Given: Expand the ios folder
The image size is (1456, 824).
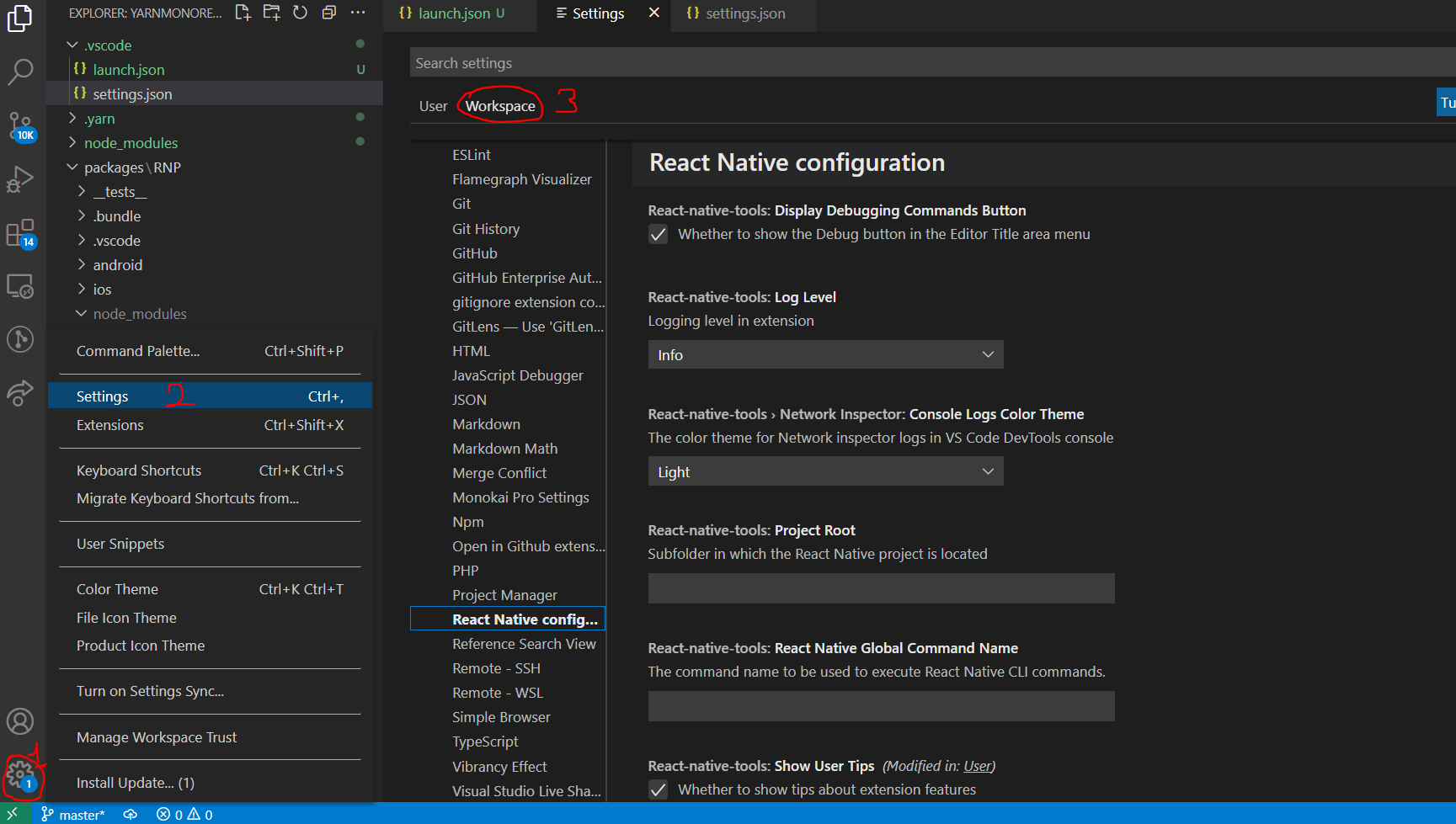Looking at the screenshot, I should tap(215, 289).
